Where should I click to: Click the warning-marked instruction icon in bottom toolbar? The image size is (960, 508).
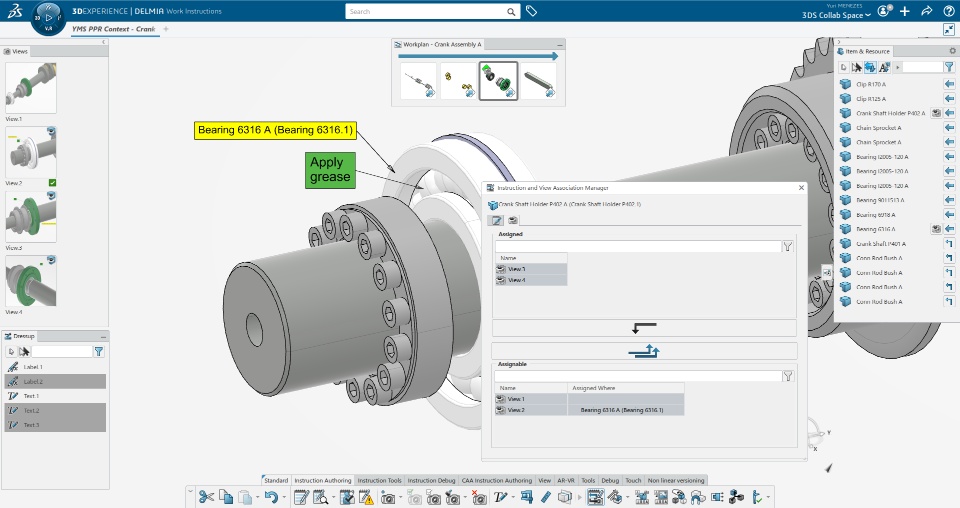point(366,498)
